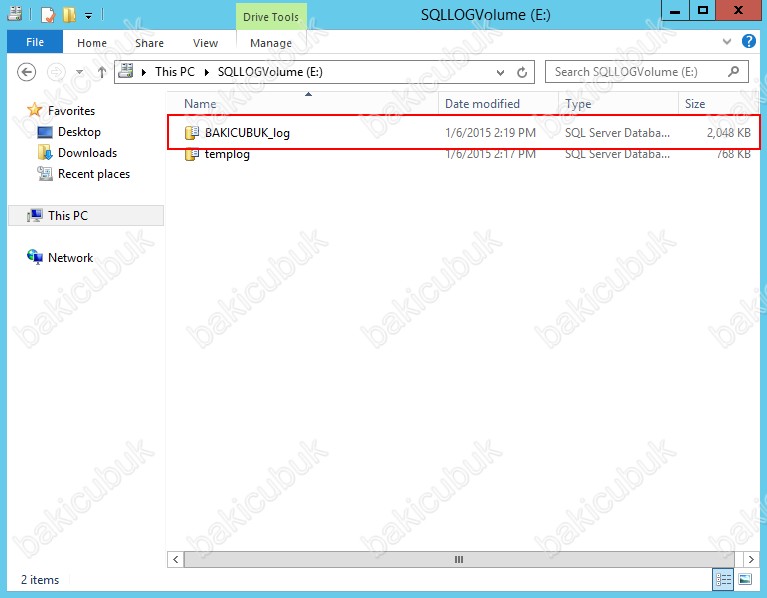Open the File ribbon tab
The image size is (767, 598).
point(35,42)
